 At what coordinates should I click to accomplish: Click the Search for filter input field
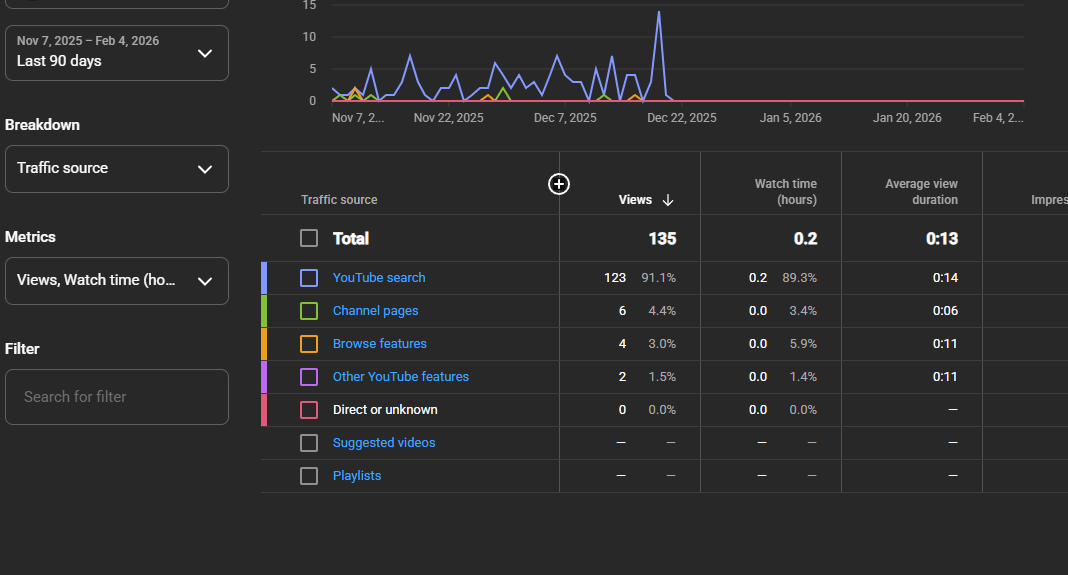pos(116,397)
